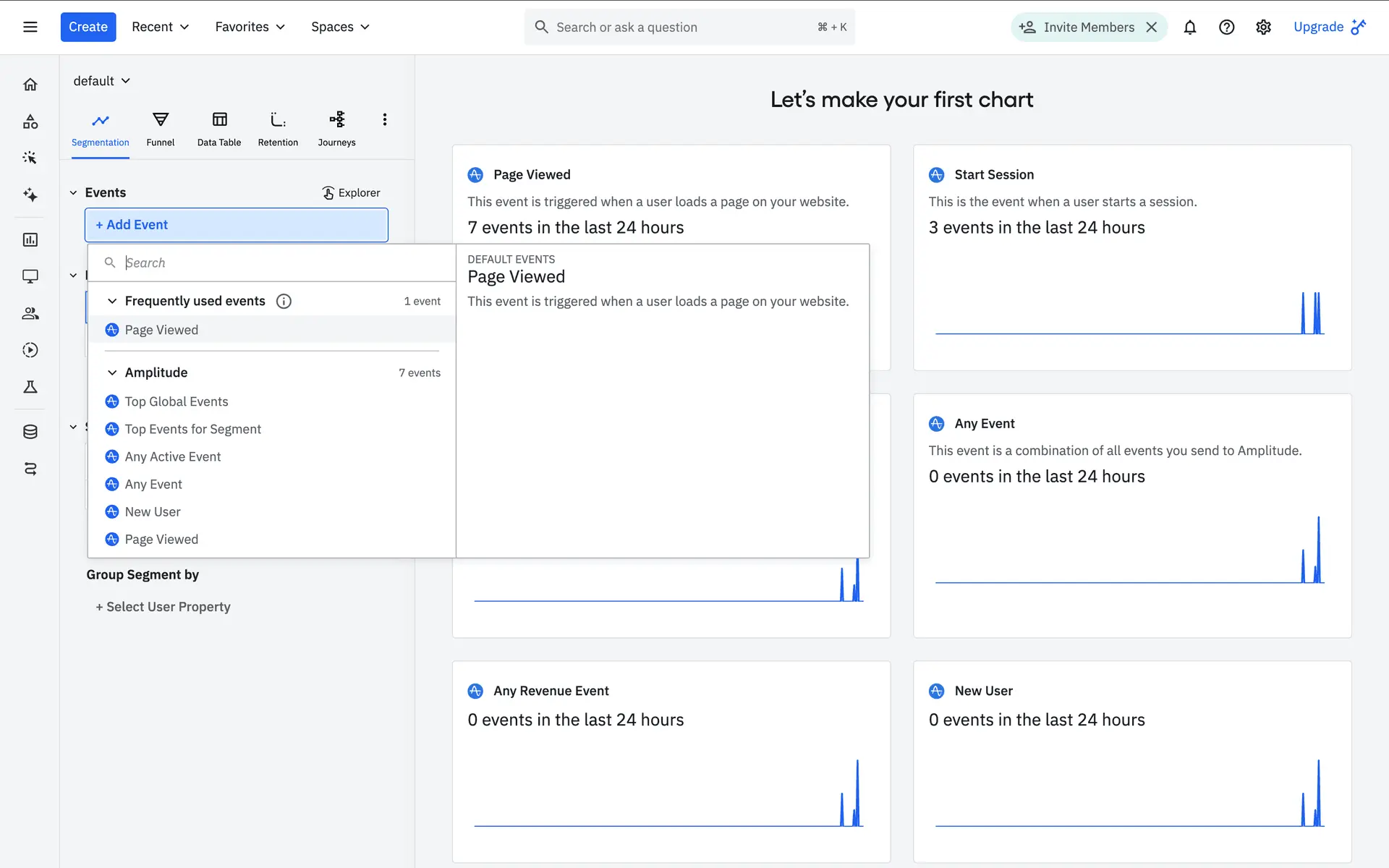This screenshot has width=1389, height=868.
Task: Open notifications bell icon
Action: 1189,27
